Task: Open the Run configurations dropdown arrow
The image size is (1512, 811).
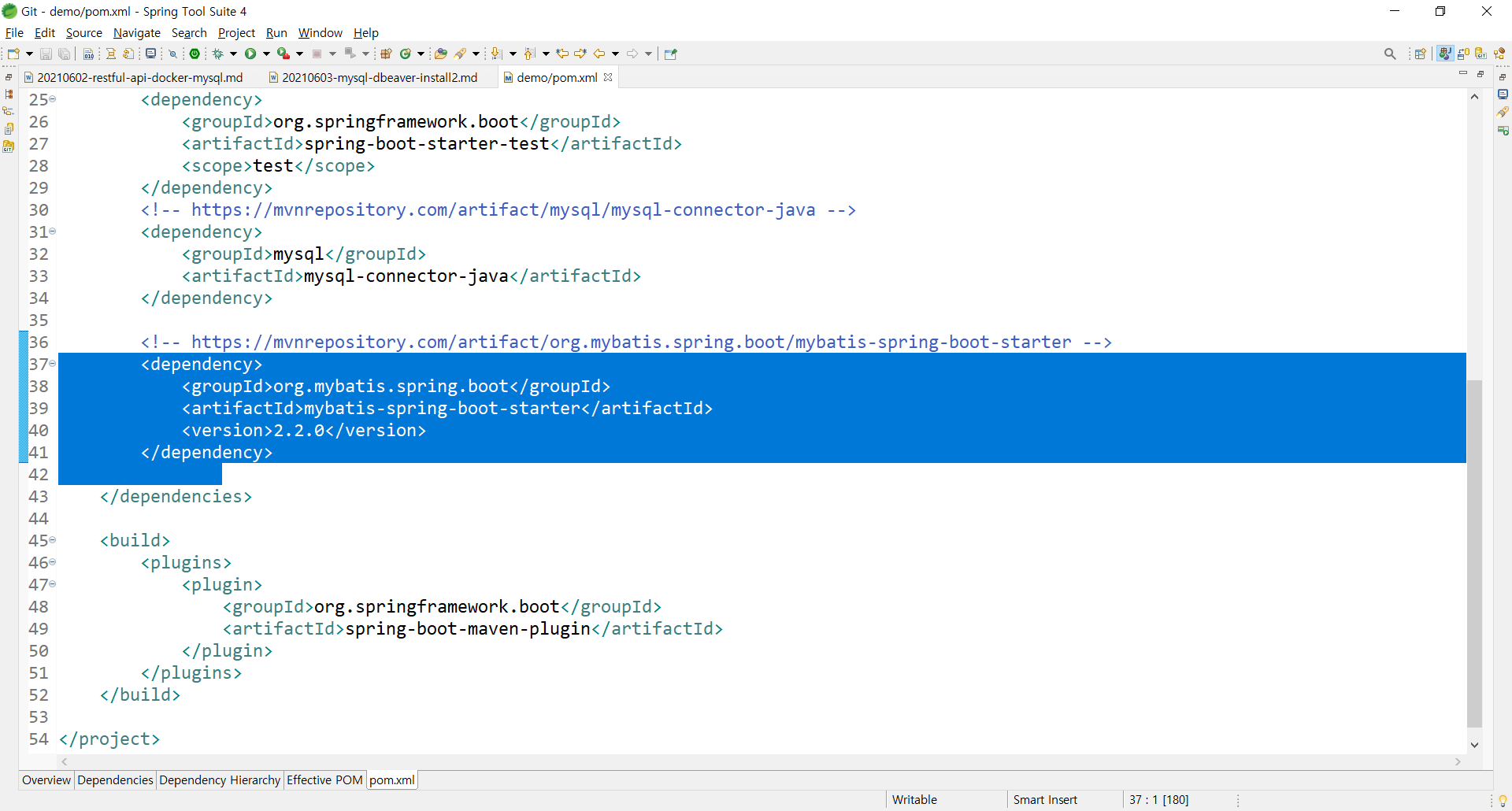Action: pyautogui.click(x=266, y=54)
